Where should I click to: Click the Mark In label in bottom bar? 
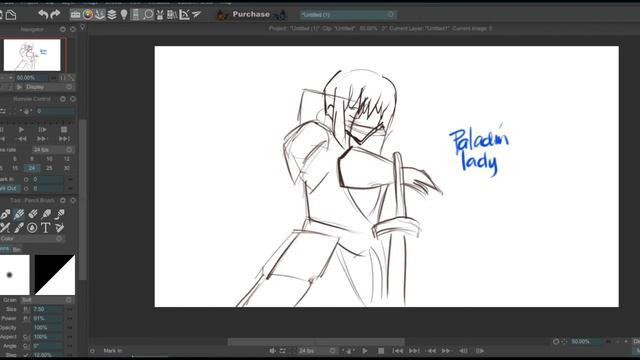point(113,351)
